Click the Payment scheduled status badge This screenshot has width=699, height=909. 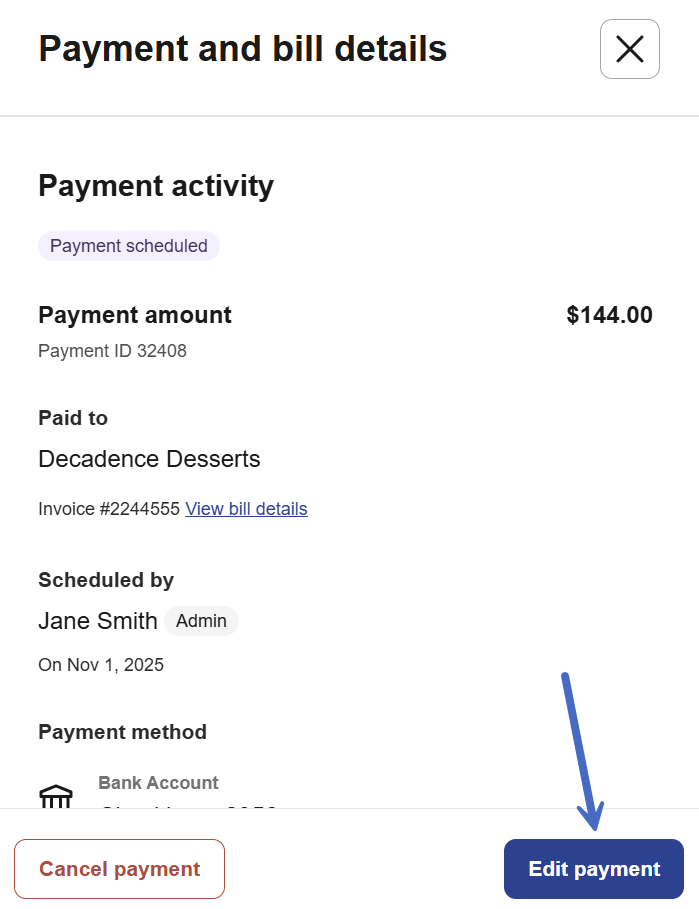coord(129,246)
